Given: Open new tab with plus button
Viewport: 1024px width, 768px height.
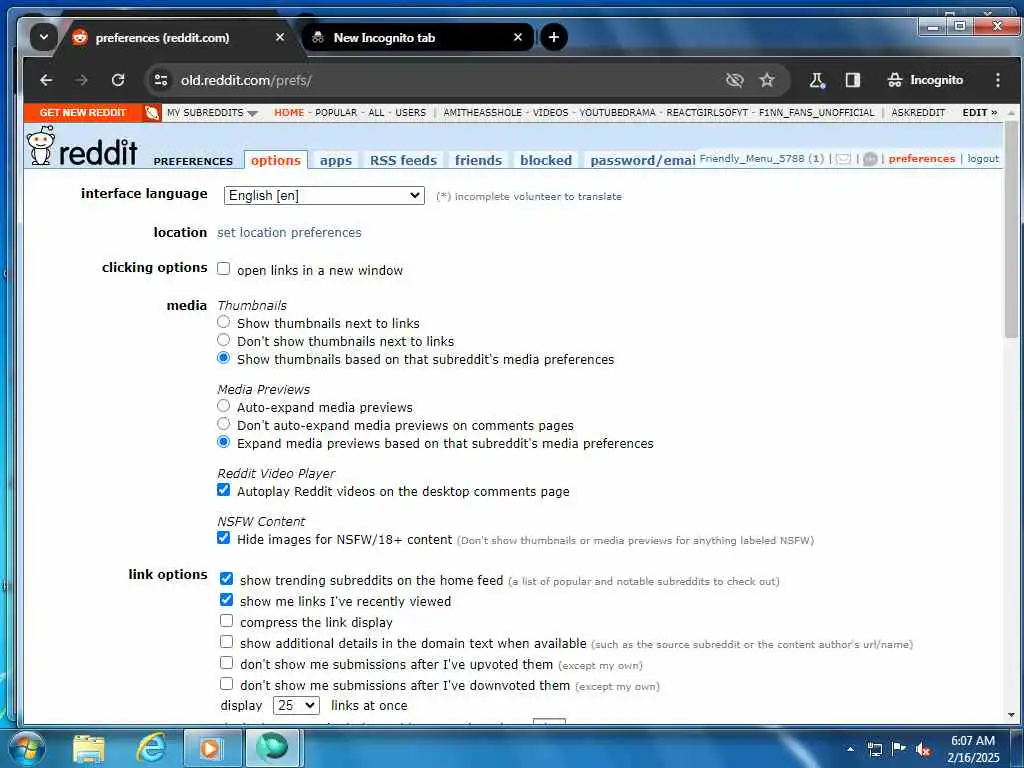Looking at the screenshot, I should point(554,37).
